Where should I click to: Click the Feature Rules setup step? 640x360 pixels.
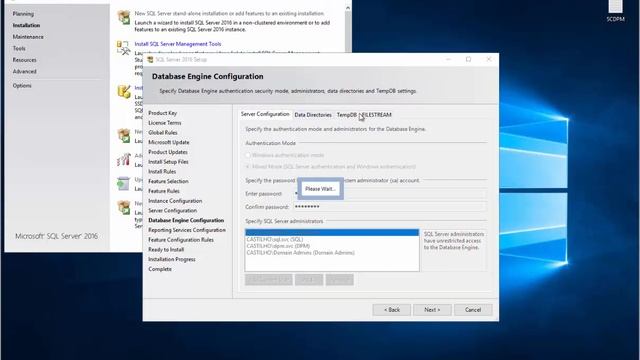coord(164,191)
